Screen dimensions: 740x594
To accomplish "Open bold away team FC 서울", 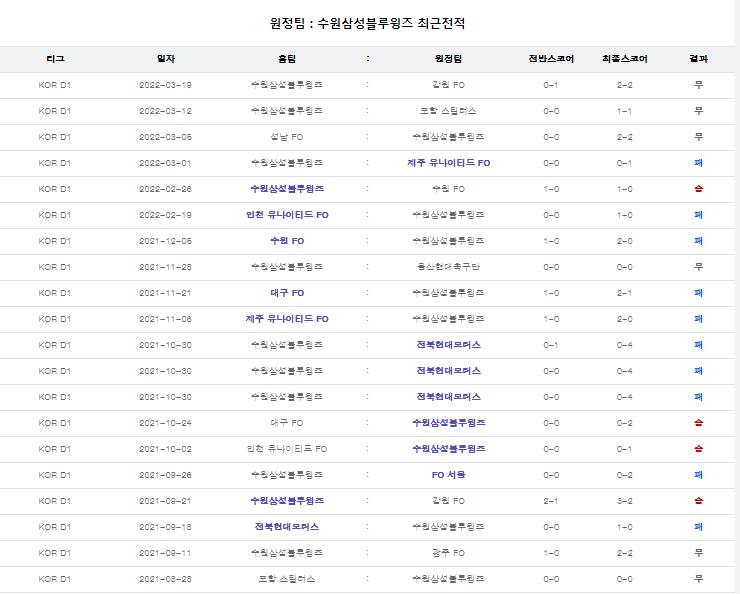I will tap(448, 475).
